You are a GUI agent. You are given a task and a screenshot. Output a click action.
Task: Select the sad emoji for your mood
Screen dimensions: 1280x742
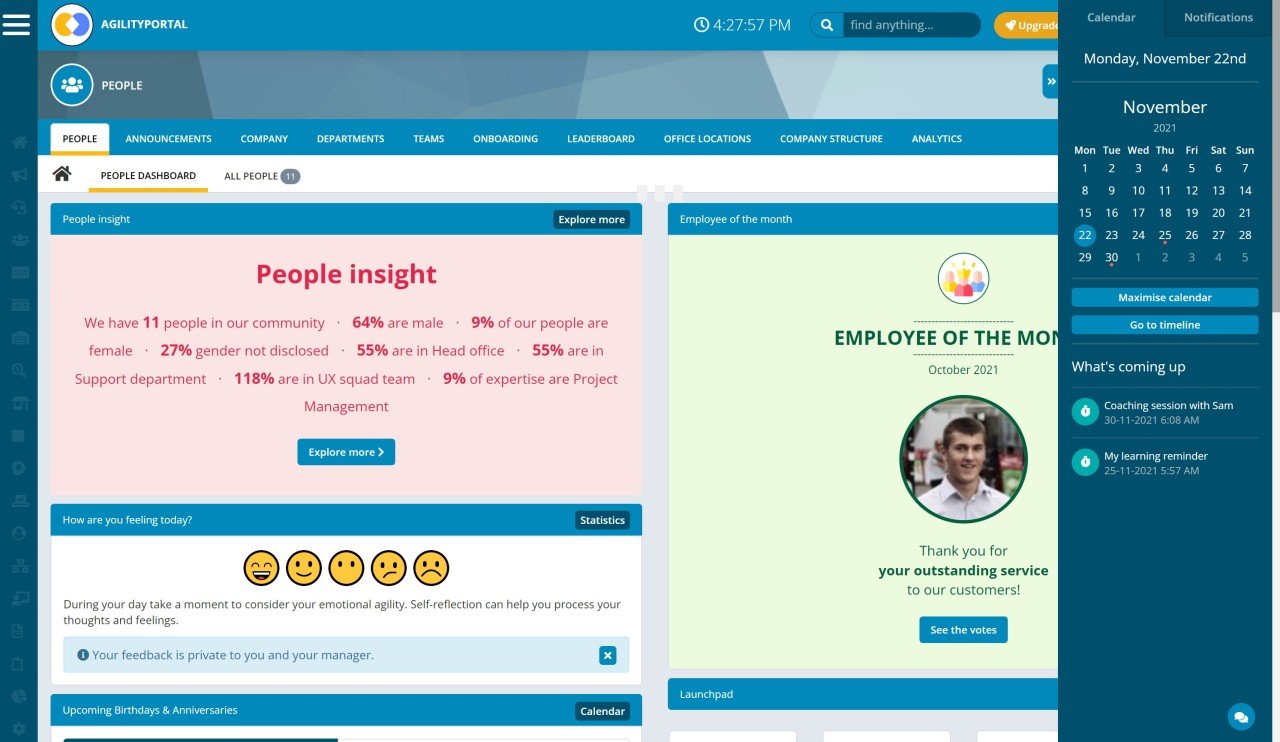point(432,568)
